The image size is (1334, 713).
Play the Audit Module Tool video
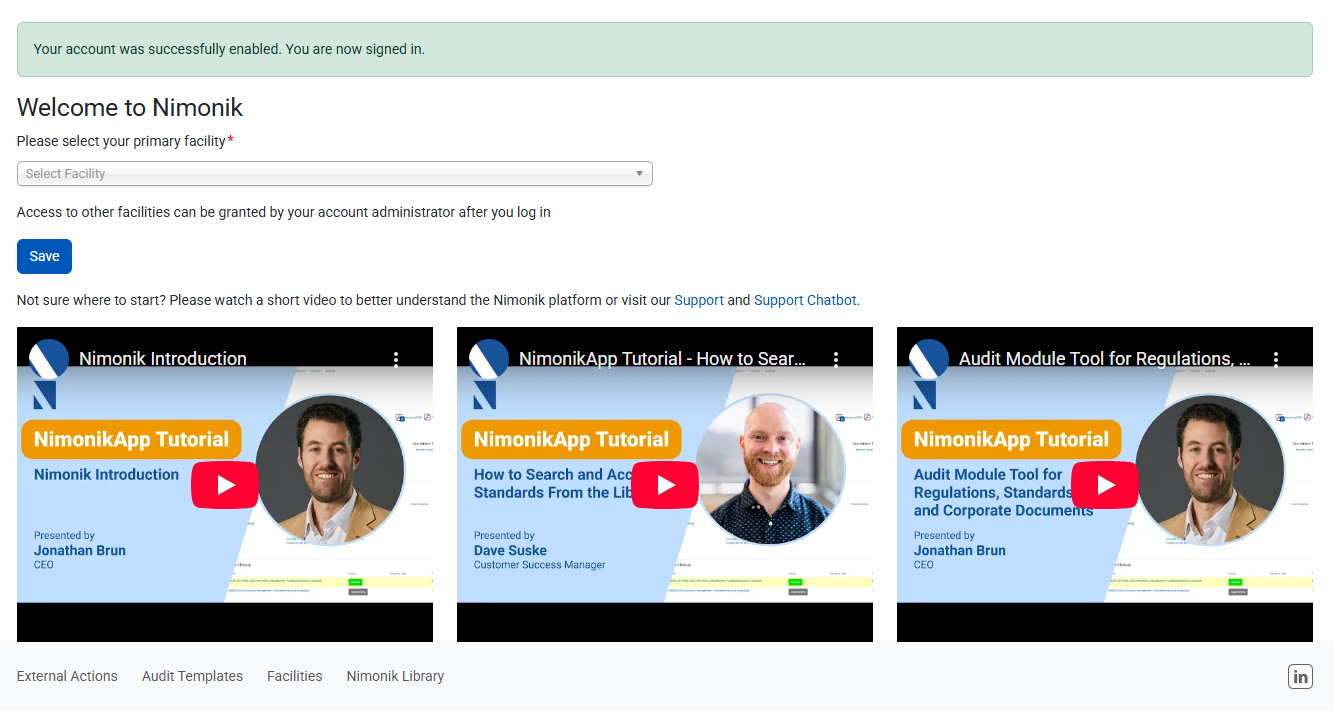[1105, 485]
